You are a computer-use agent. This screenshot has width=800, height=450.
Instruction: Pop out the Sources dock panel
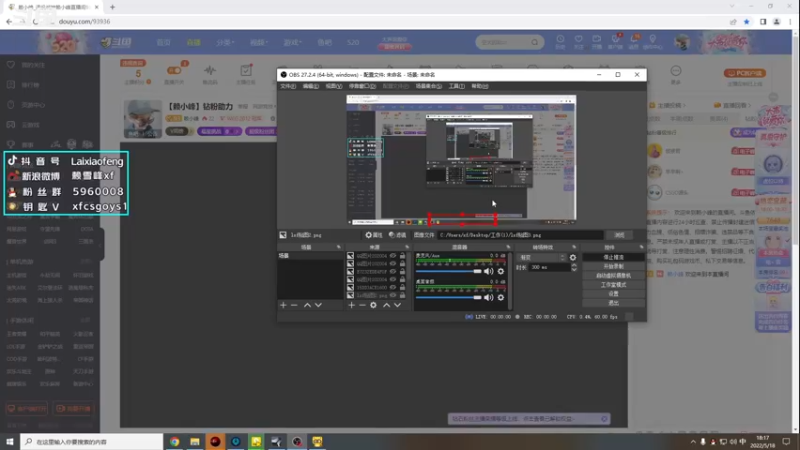pyautogui.click(x=407, y=247)
